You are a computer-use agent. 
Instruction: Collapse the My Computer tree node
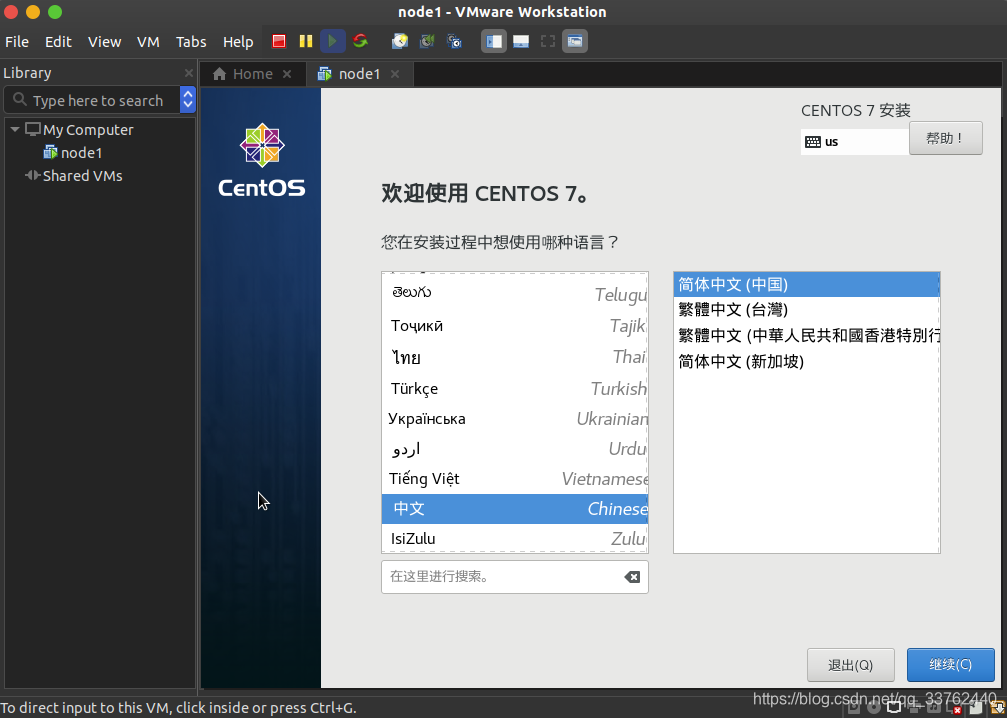pos(15,129)
